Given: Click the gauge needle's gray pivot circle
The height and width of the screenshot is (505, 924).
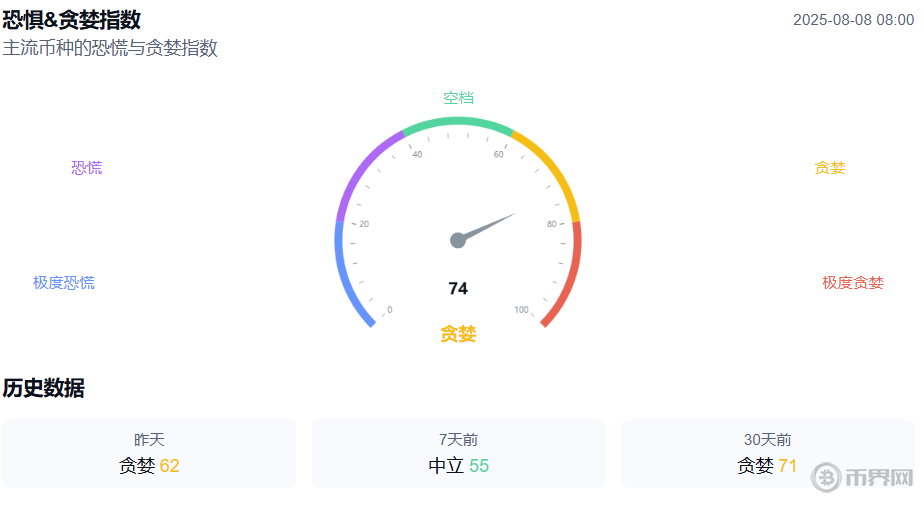Looking at the screenshot, I should tap(458, 240).
